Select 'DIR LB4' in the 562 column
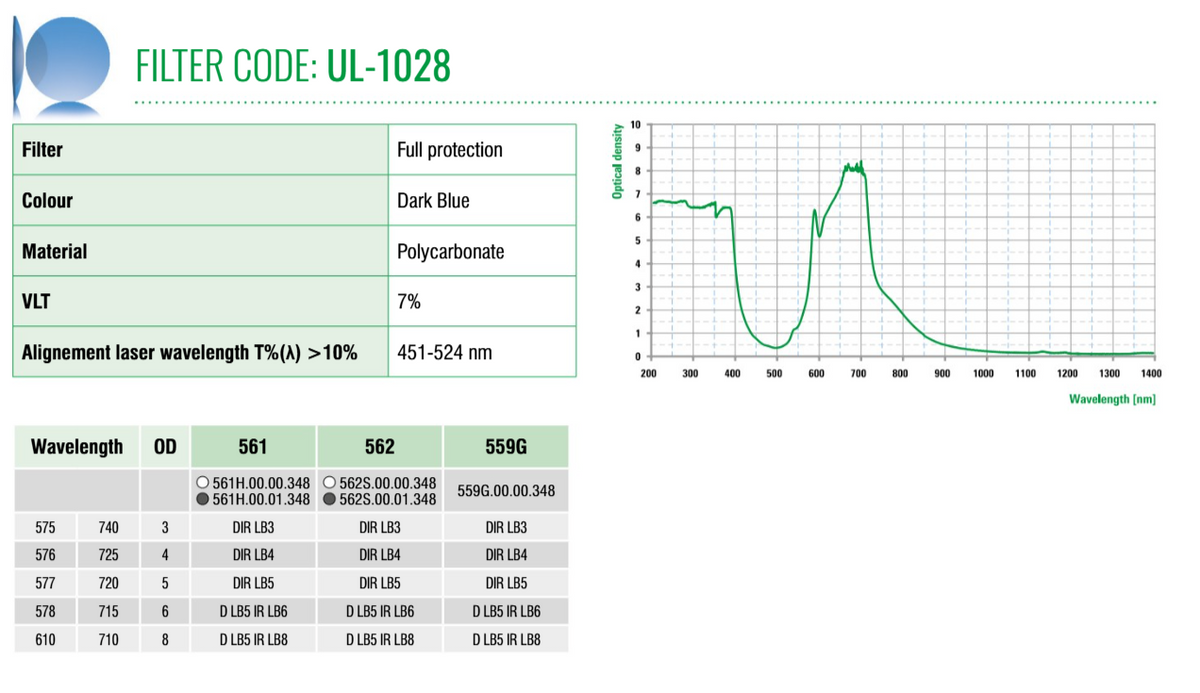The width and height of the screenshot is (1200, 693). [380, 555]
